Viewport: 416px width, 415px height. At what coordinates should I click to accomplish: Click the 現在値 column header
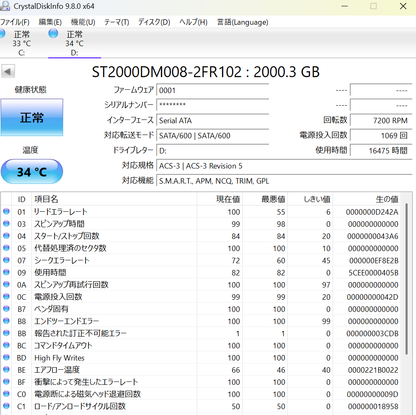pyautogui.click(x=220, y=199)
